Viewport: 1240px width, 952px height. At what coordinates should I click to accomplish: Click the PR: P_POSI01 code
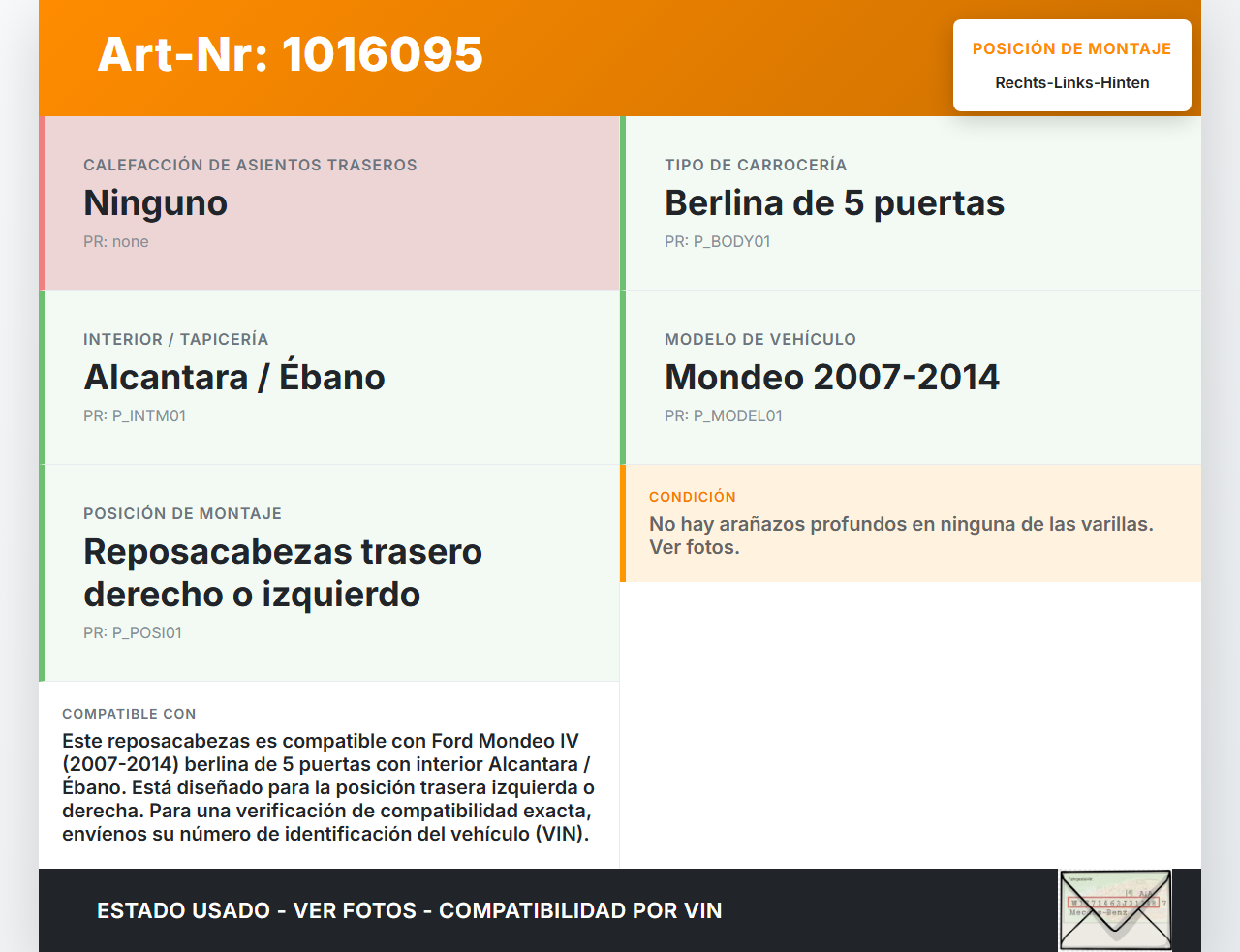coord(133,633)
